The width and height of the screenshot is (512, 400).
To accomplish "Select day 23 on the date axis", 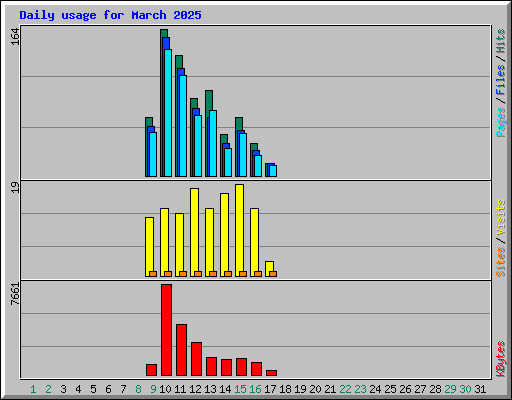I will [360, 389].
